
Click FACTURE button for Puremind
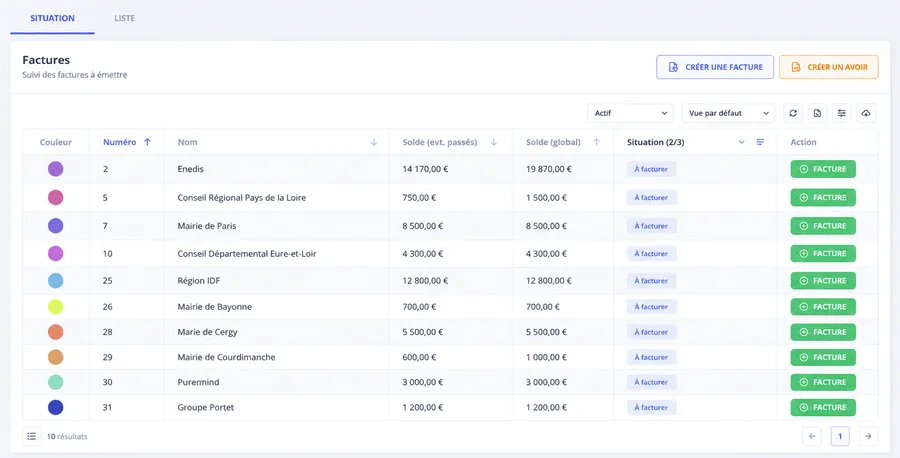tap(823, 382)
